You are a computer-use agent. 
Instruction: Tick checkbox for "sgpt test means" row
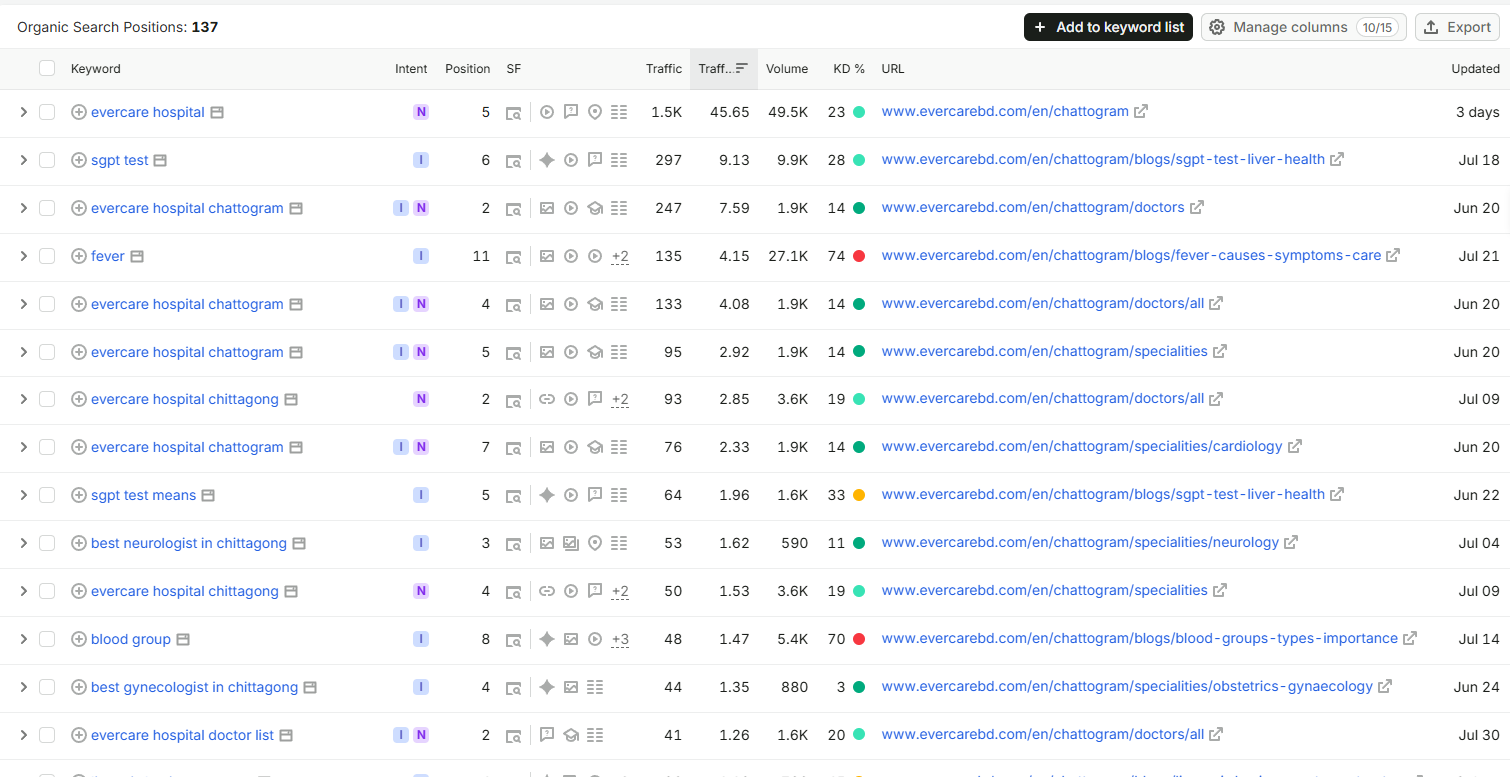[x=47, y=495]
